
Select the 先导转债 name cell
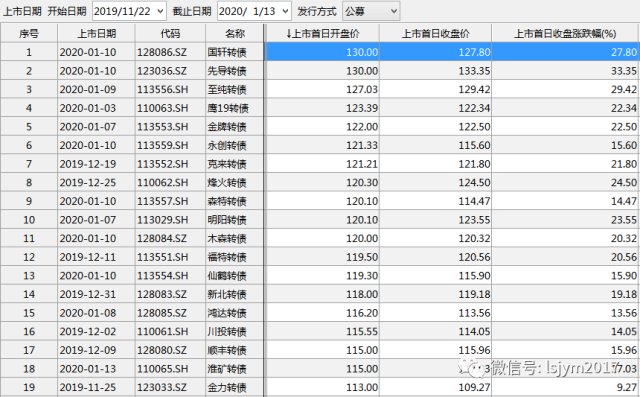[x=235, y=71]
